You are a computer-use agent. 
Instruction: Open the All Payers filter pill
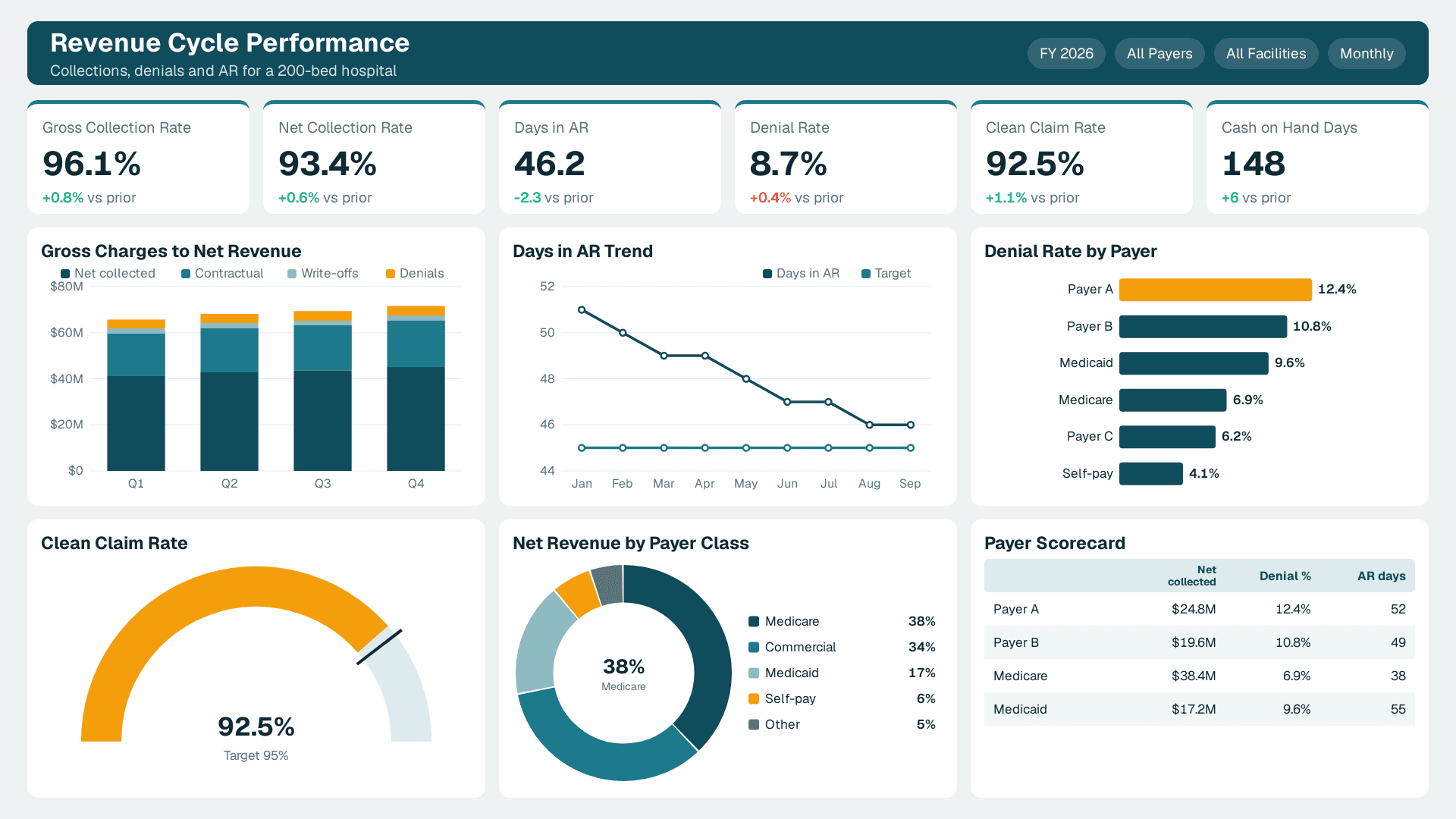[x=1159, y=54]
